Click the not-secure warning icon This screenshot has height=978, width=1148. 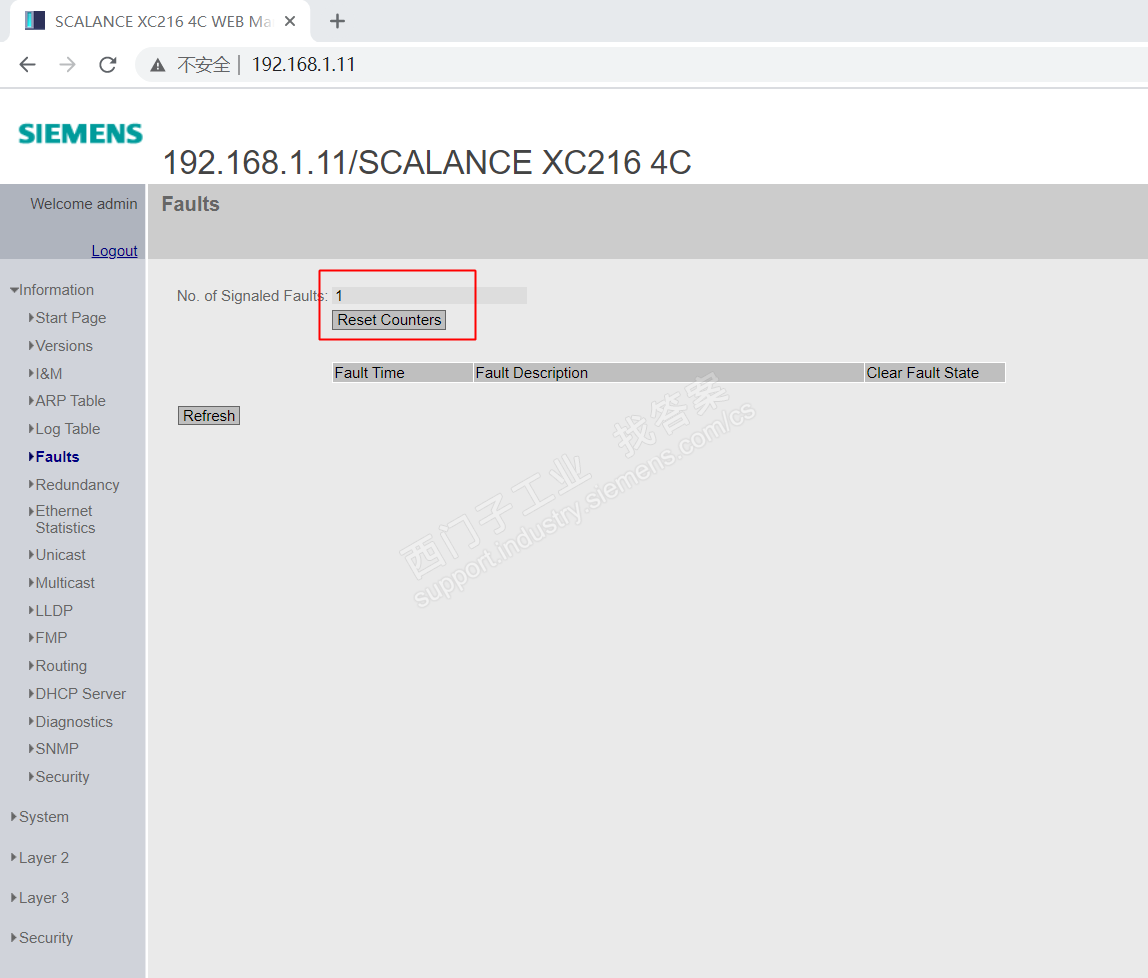[x=157, y=65]
